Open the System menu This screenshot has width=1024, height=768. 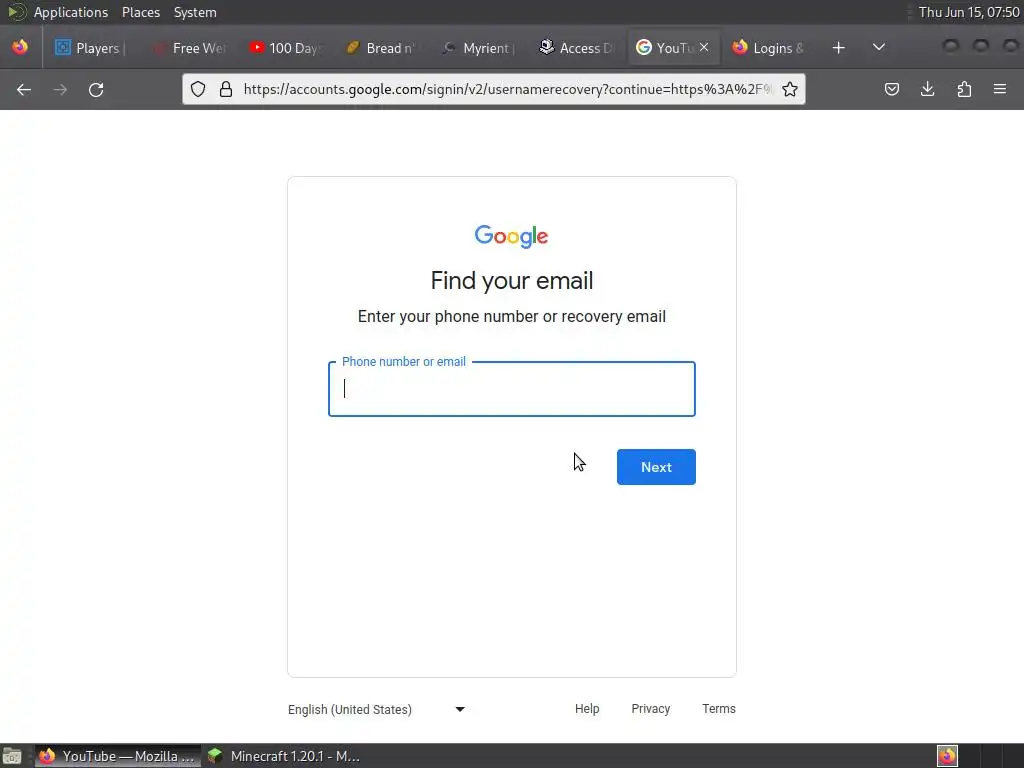(195, 12)
